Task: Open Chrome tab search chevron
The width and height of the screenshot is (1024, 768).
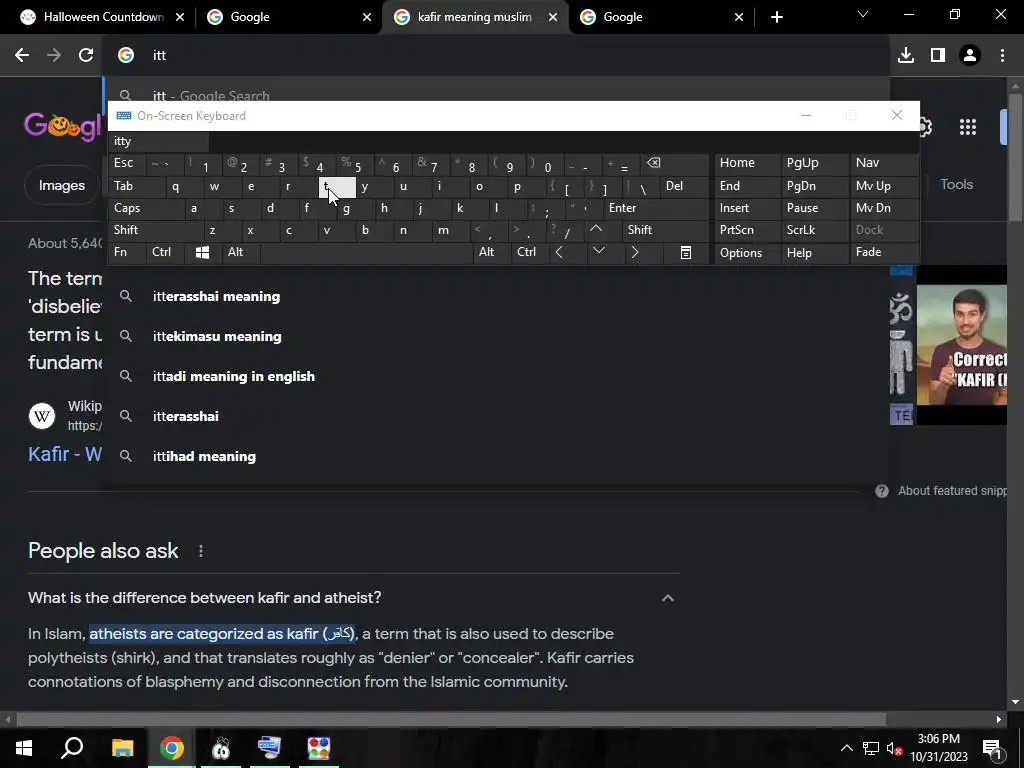Action: coord(863,14)
